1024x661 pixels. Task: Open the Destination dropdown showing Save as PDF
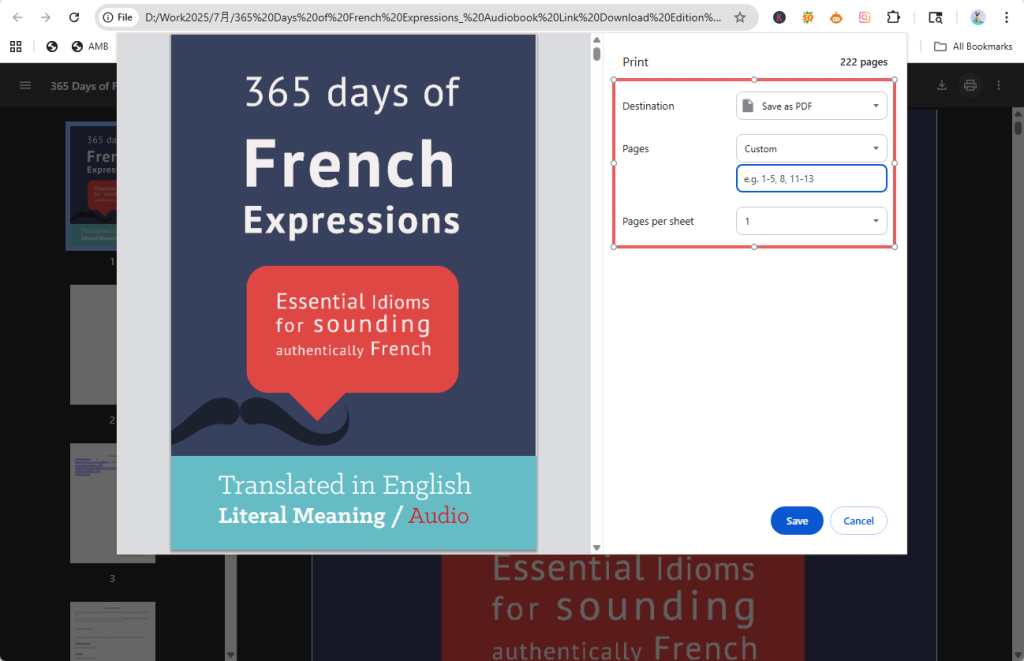coord(811,105)
